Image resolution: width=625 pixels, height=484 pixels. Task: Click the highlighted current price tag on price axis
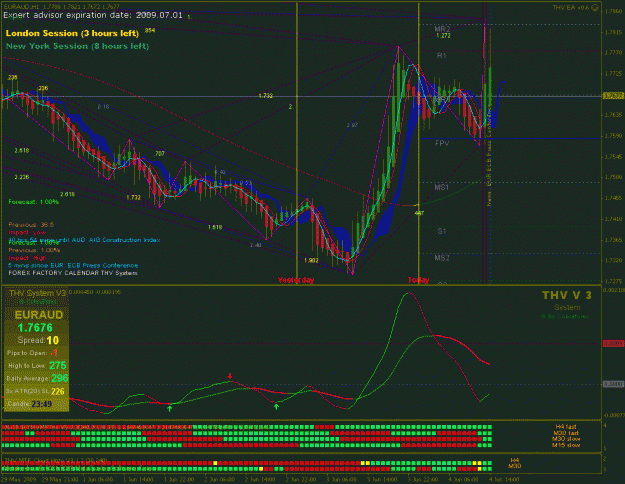pyautogui.click(x=613, y=96)
